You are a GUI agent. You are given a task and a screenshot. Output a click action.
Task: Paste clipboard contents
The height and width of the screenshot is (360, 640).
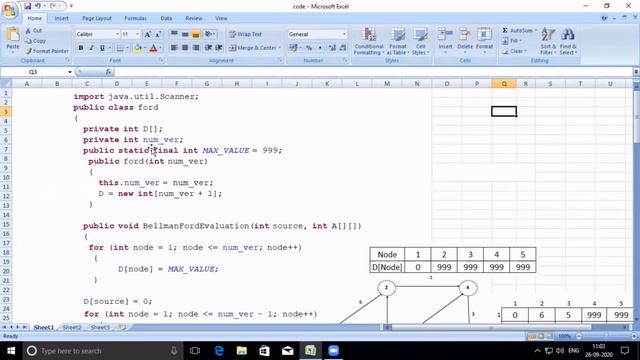tap(13, 40)
